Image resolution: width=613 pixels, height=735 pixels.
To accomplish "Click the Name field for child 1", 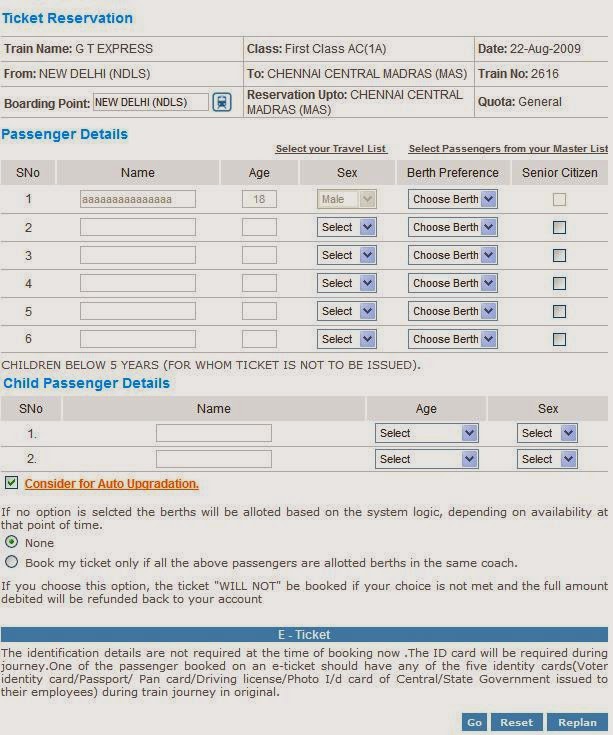I will tap(214, 433).
